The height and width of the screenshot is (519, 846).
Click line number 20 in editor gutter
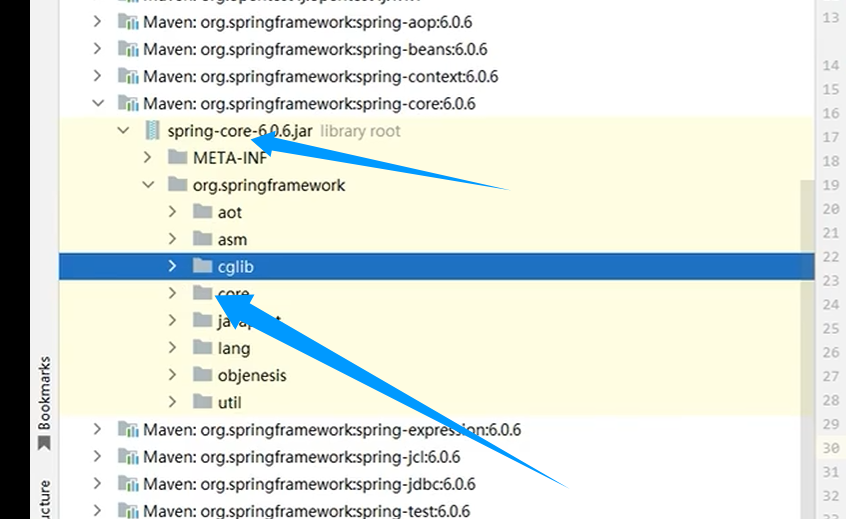coord(831,209)
